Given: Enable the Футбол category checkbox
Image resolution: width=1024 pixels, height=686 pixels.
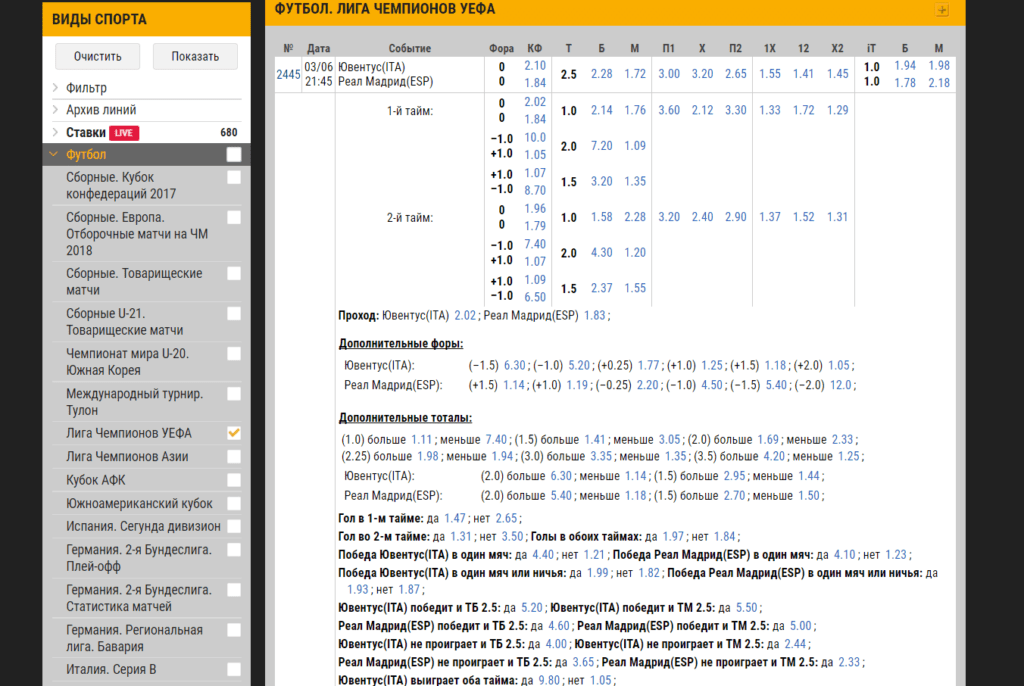Looking at the screenshot, I should [x=234, y=155].
